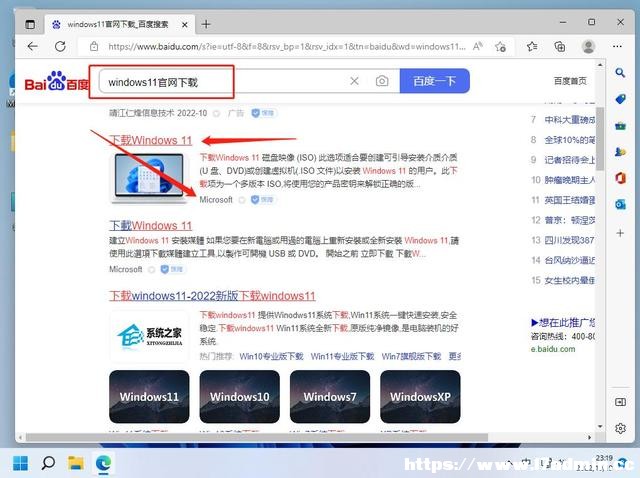
Task: Open sidebar Games icon
Action: 620,152
